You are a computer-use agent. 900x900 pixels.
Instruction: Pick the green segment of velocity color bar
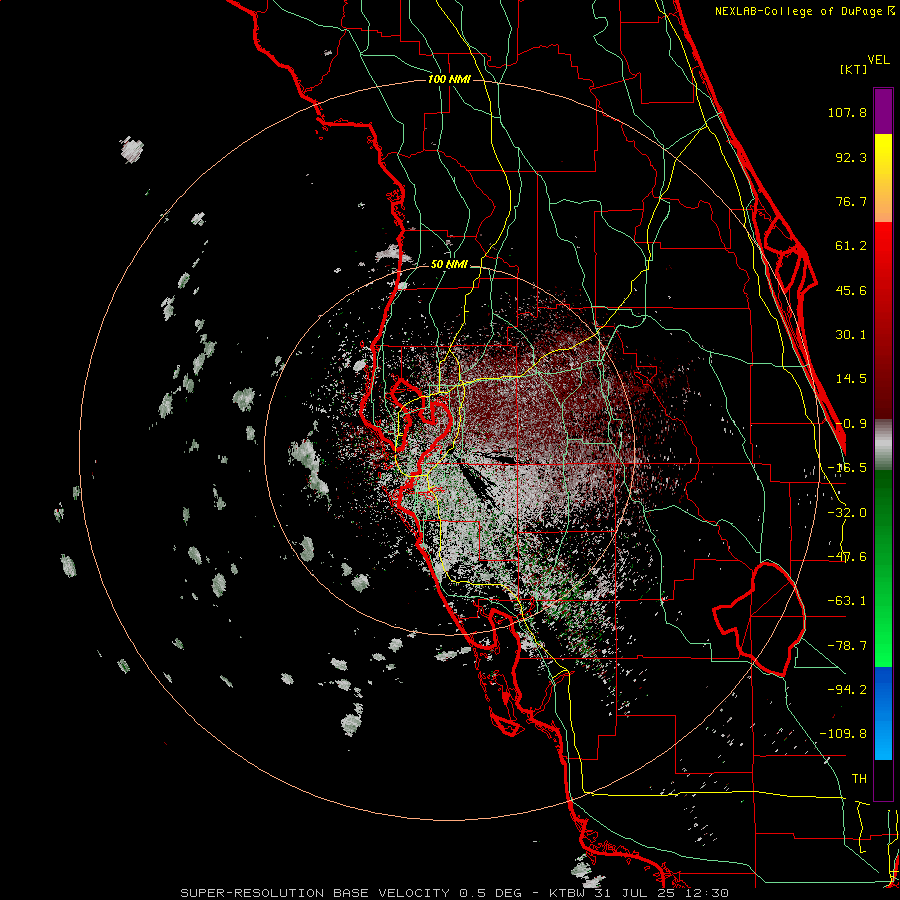coord(883,568)
